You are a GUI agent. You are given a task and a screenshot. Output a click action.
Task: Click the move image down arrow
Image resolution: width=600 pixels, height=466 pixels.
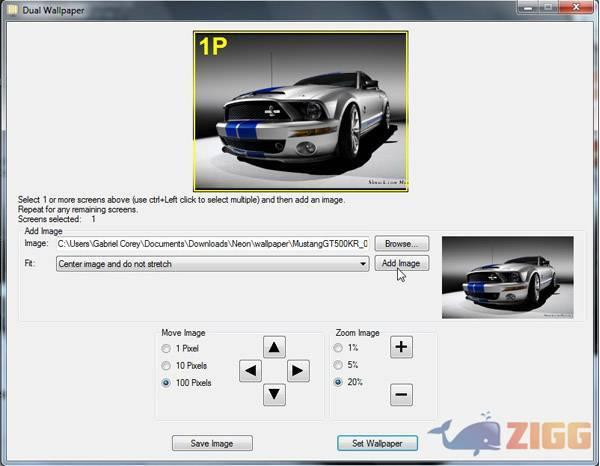click(275, 394)
